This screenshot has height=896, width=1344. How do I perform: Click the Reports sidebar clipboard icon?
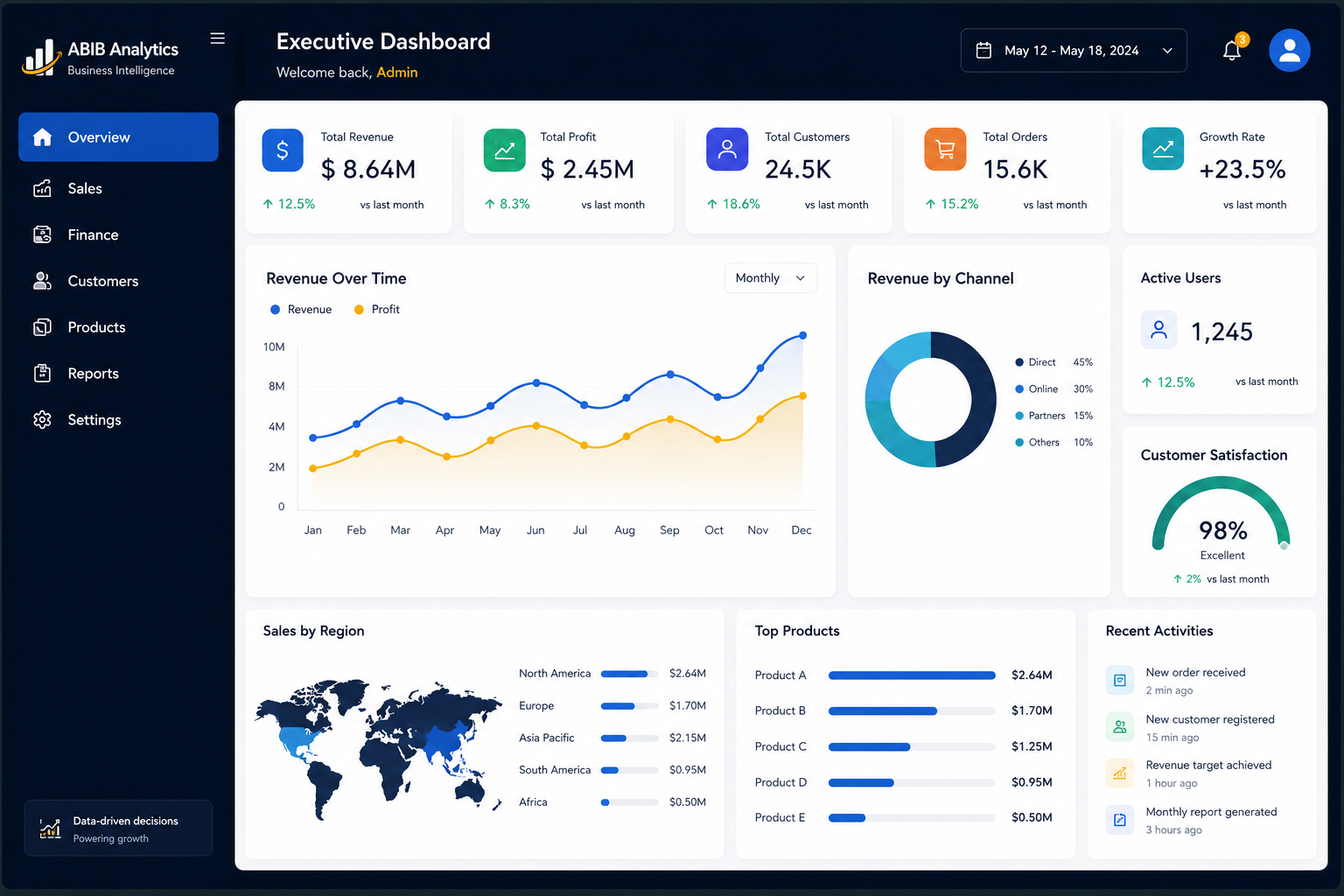click(x=42, y=374)
